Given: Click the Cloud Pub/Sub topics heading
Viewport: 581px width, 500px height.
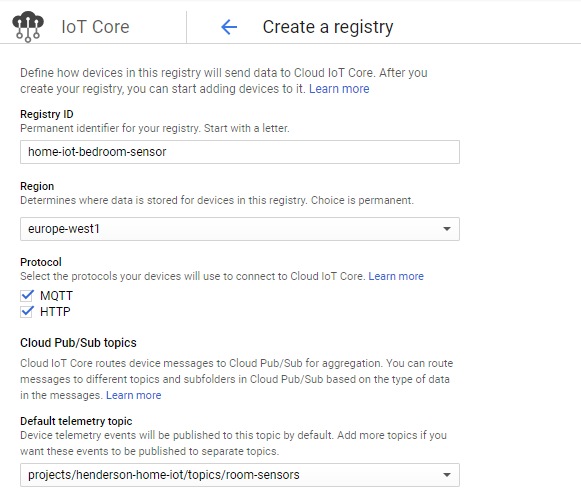Looking at the screenshot, I should click(78, 343).
